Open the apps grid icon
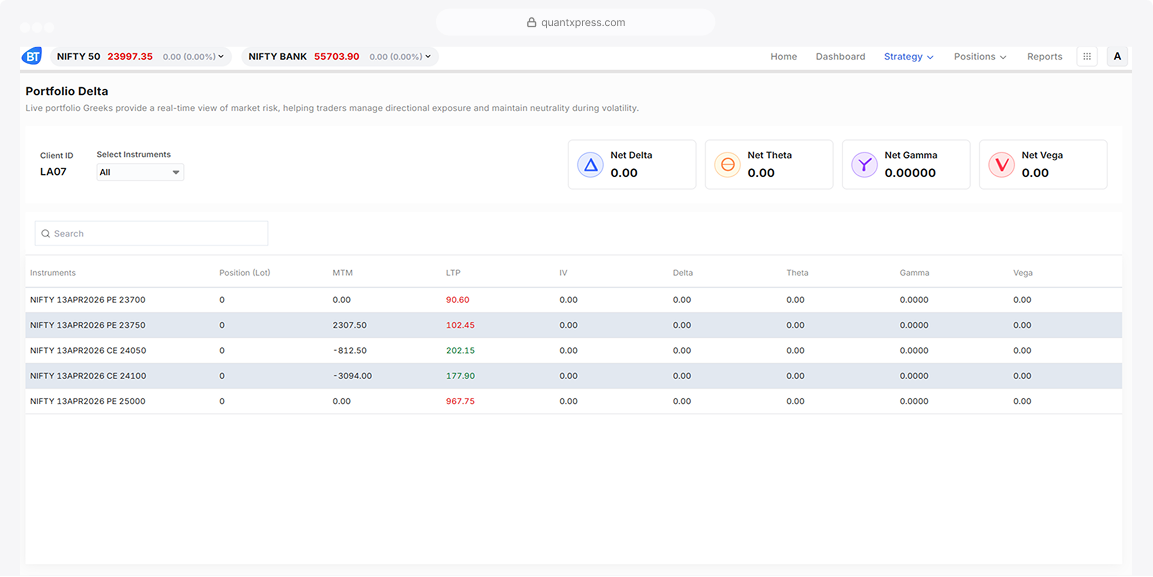This screenshot has width=1153, height=577. click(x=1087, y=57)
